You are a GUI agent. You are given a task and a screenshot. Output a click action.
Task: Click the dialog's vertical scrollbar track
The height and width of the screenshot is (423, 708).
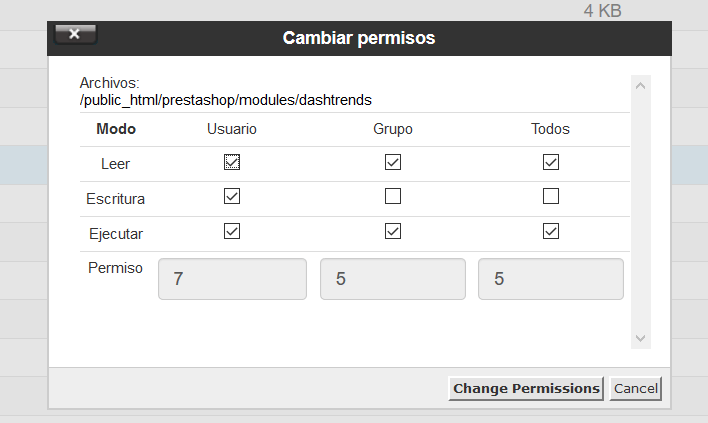641,212
